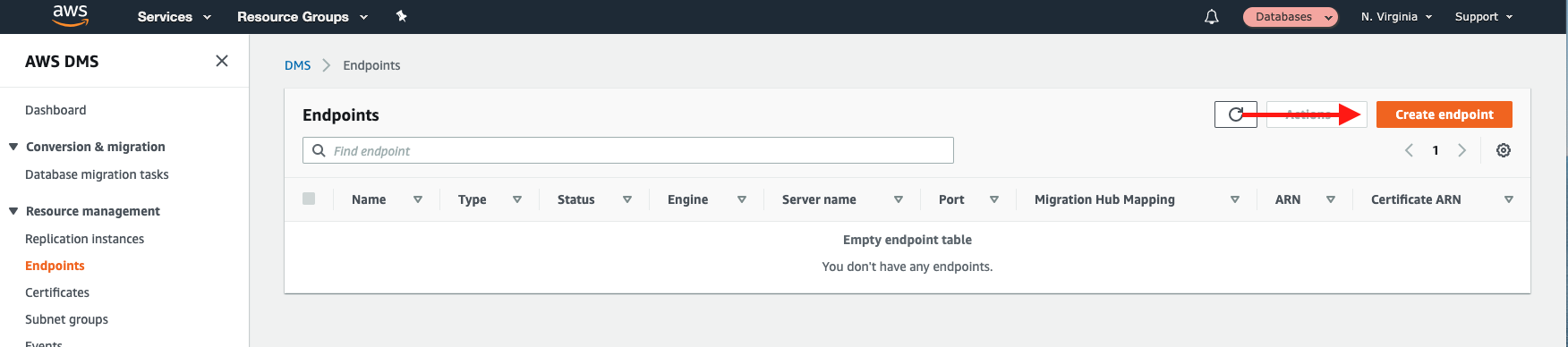Open Subnet groups page

click(66, 319)
